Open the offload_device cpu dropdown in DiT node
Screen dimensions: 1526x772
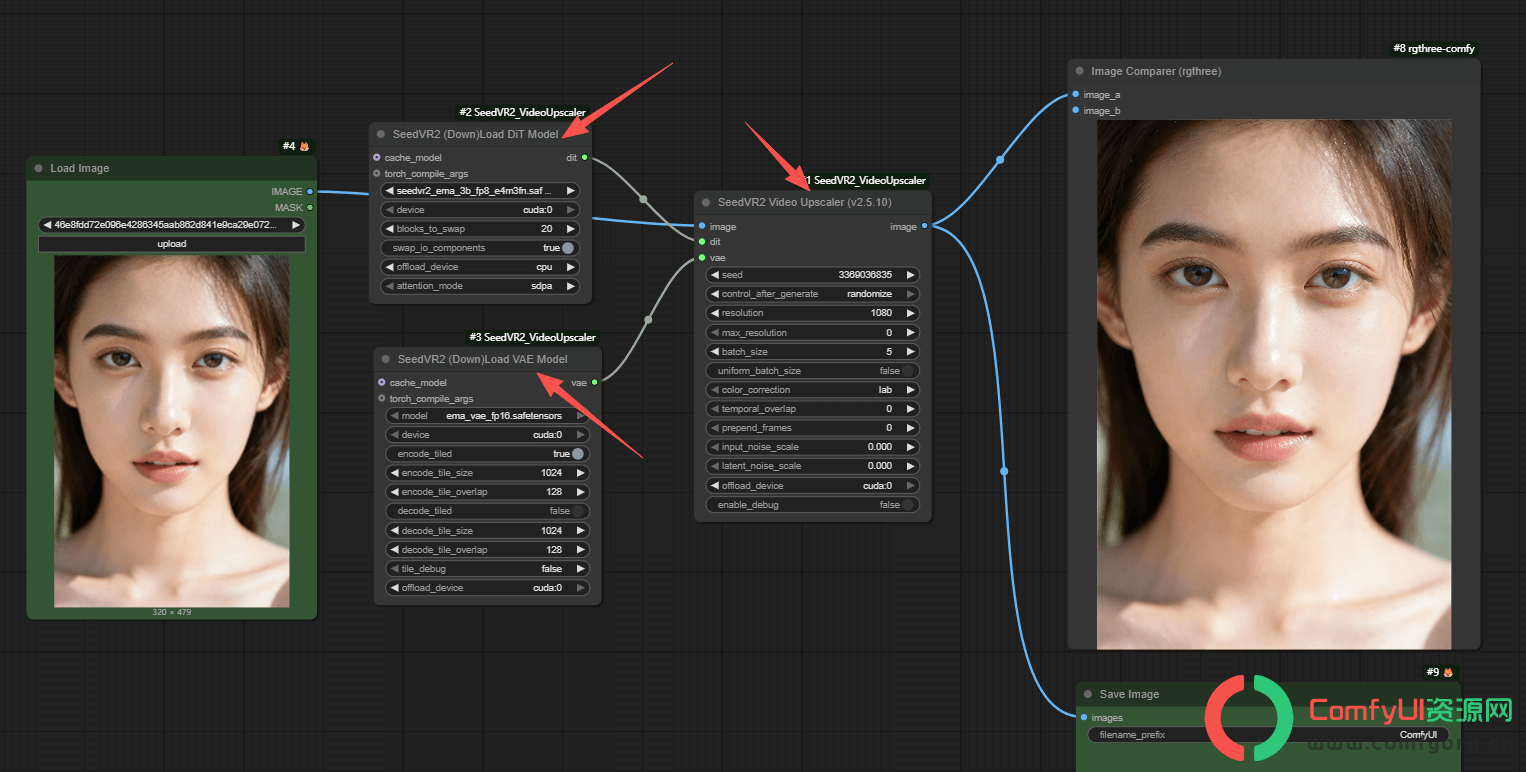480,267
